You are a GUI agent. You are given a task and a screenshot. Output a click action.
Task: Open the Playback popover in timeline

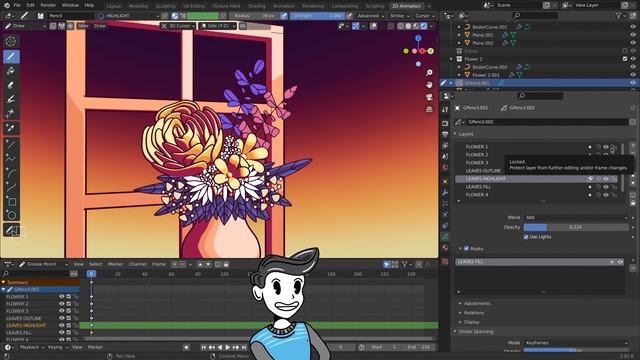(32, 347)
